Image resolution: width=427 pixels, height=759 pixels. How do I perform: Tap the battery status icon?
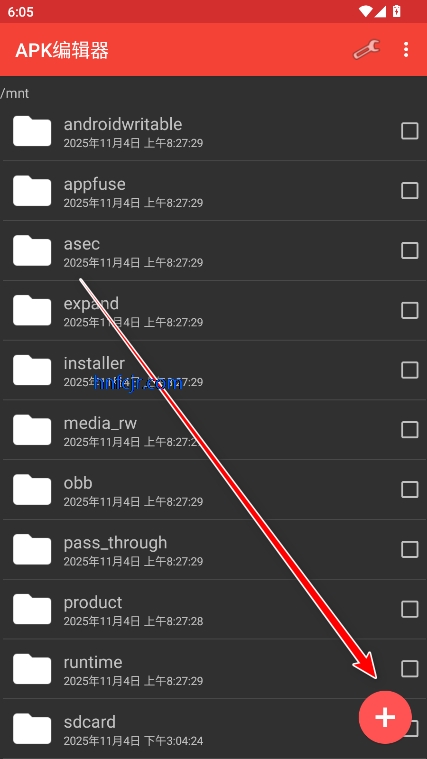tap(396, 11)
